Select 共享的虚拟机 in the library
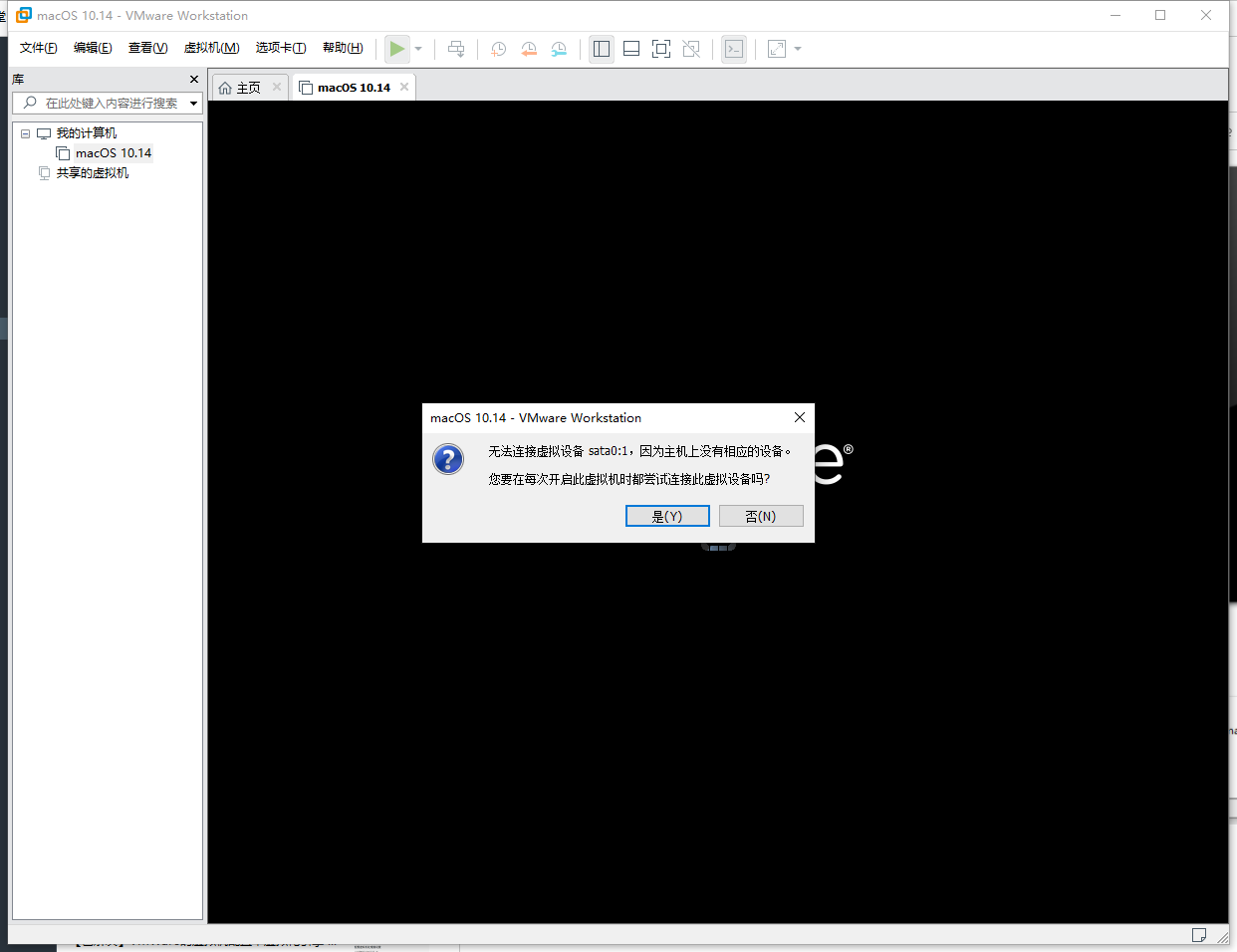This screenshot has width=1237, height=952. click(93, 173)
